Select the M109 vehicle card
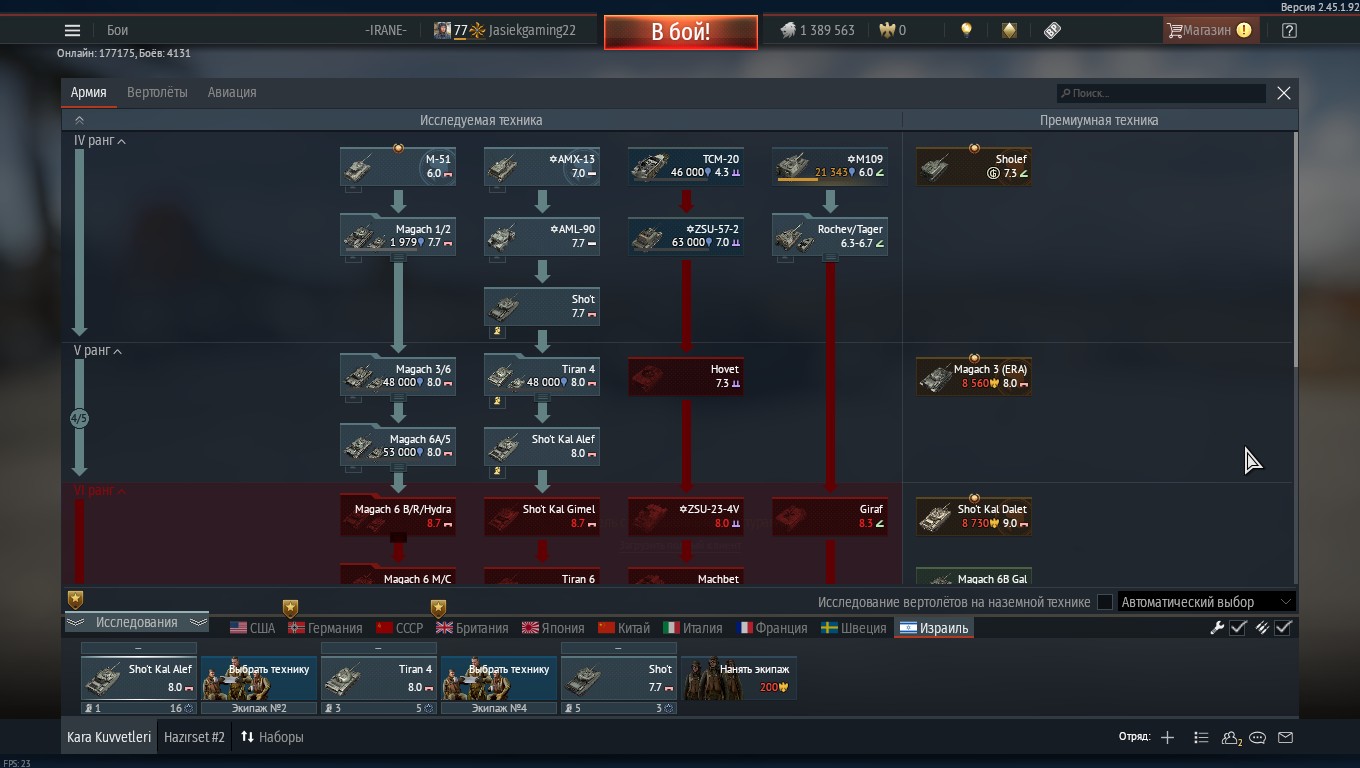1360x768 pixels. [x=830, y=166]
